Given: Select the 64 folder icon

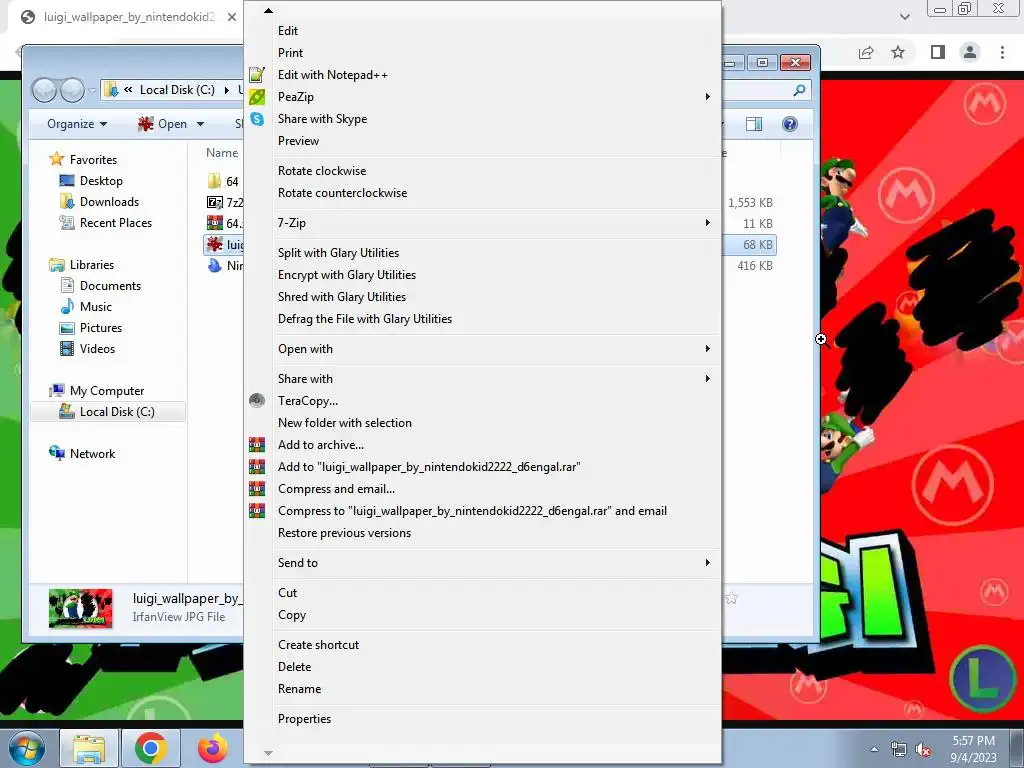Looking at the screenshot, I should point(214,181).
